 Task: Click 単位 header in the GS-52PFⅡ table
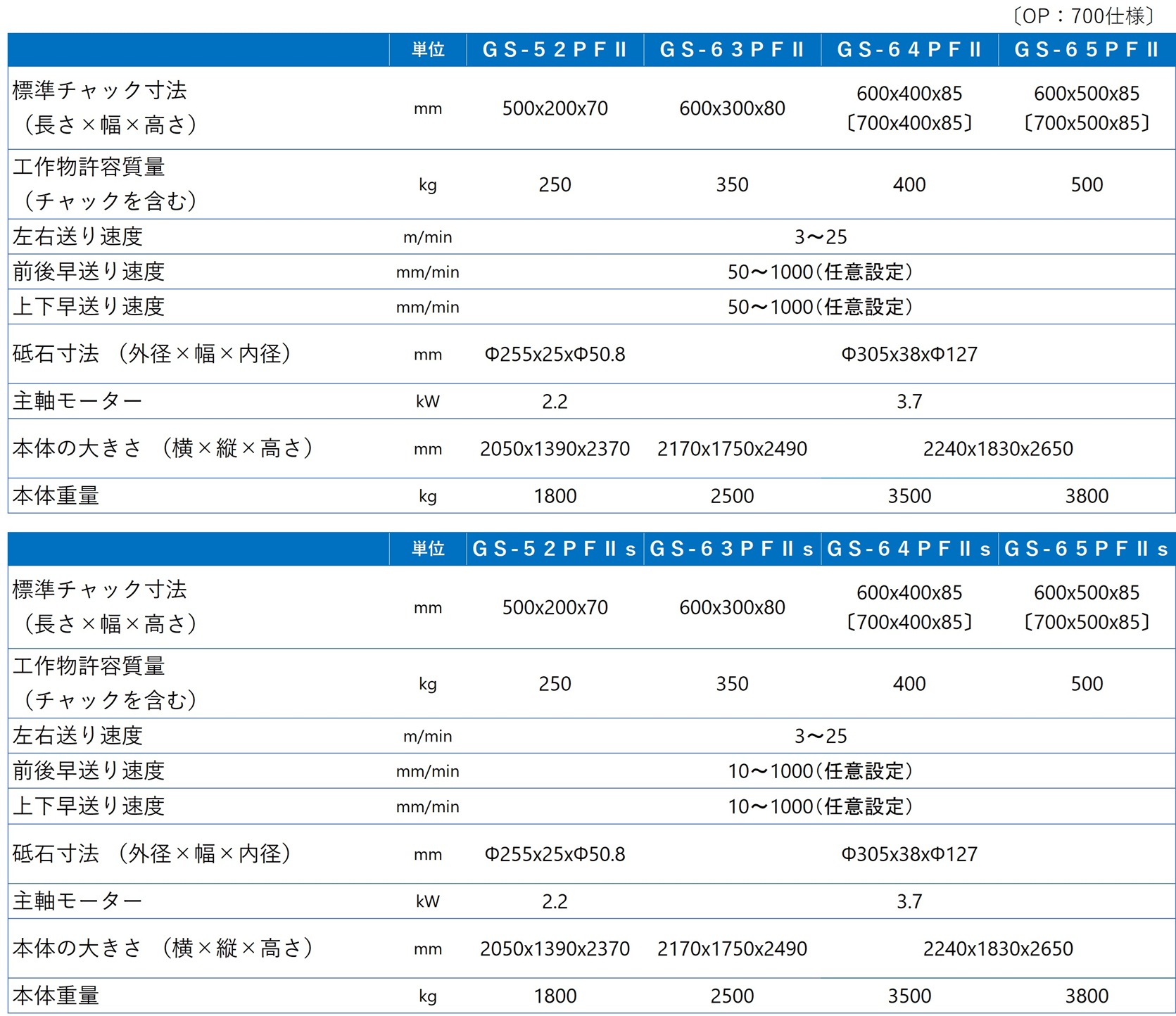pos(428,50)
